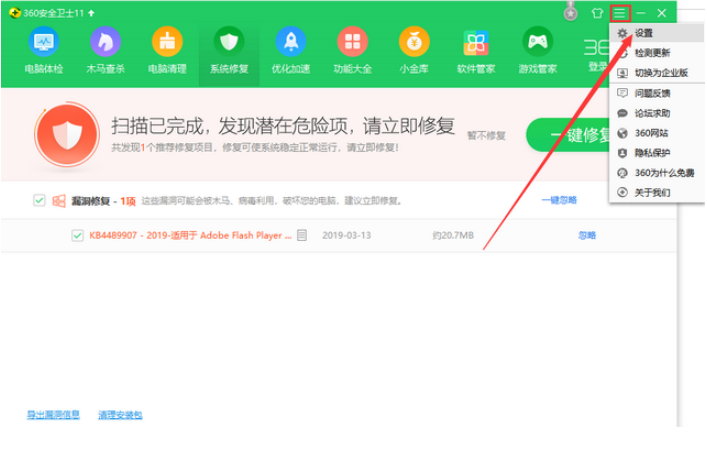Uncheck the KB4489907 patch checkbox

(x=77, y=235)
